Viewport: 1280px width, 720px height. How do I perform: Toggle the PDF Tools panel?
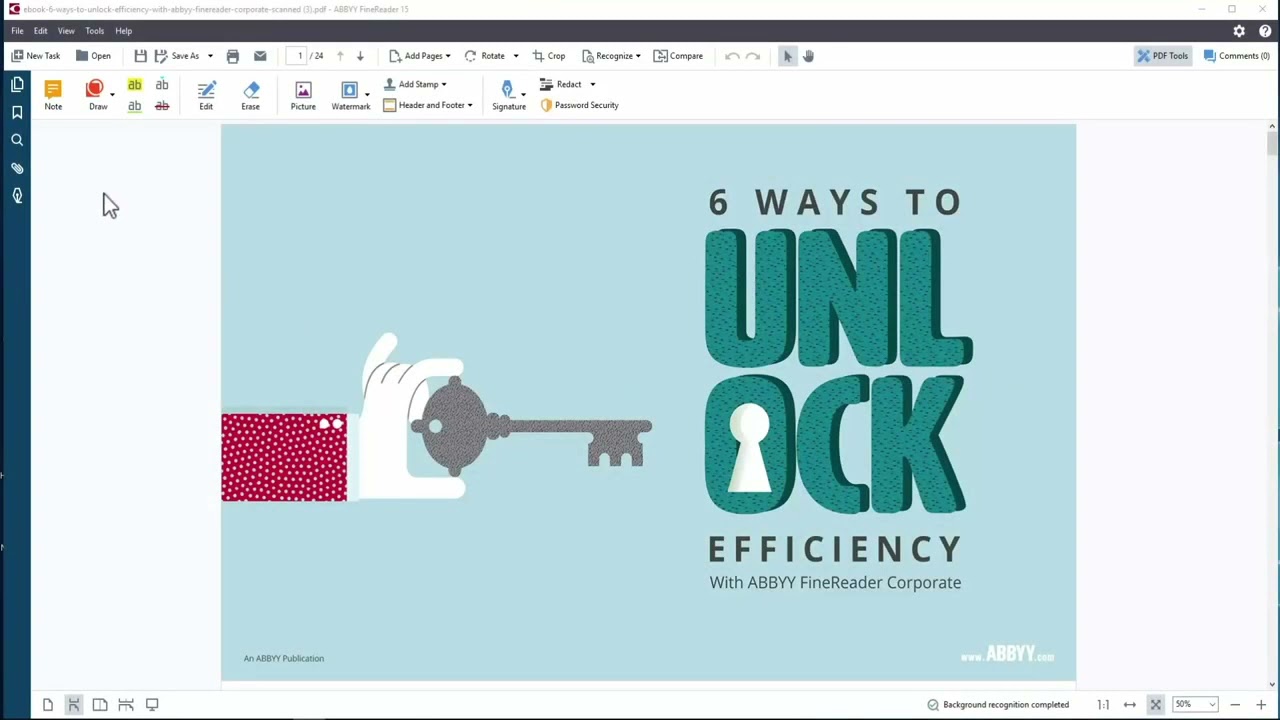pos(1162,56)
